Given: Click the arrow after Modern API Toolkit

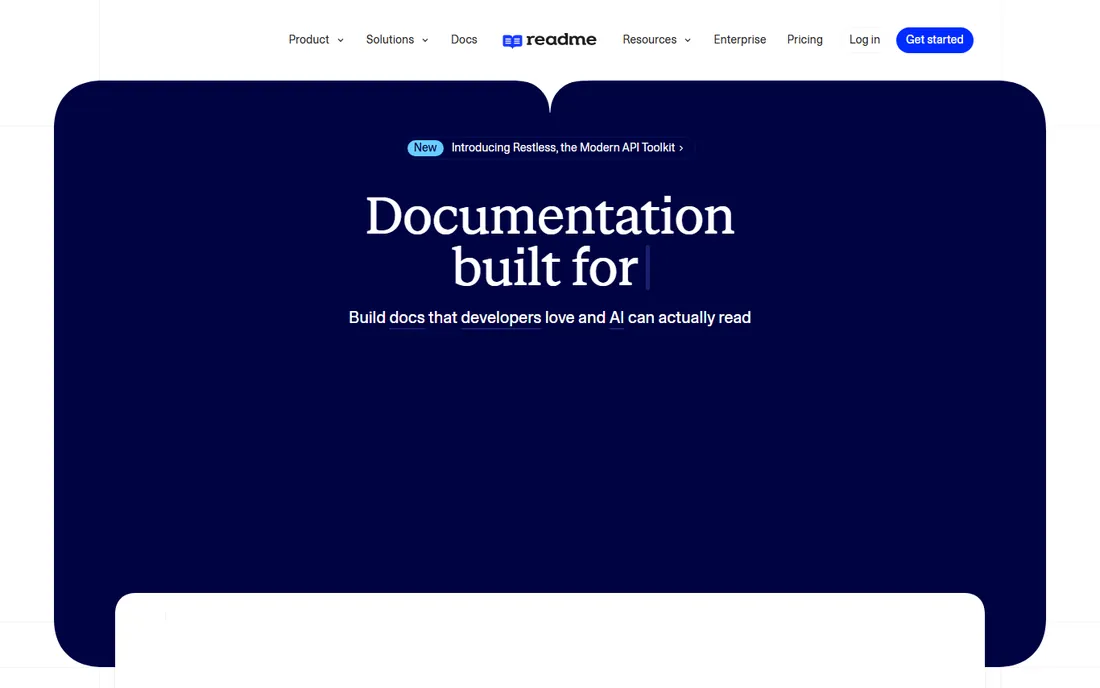Looking at the screenshot, I should click(x=681, y=148).
